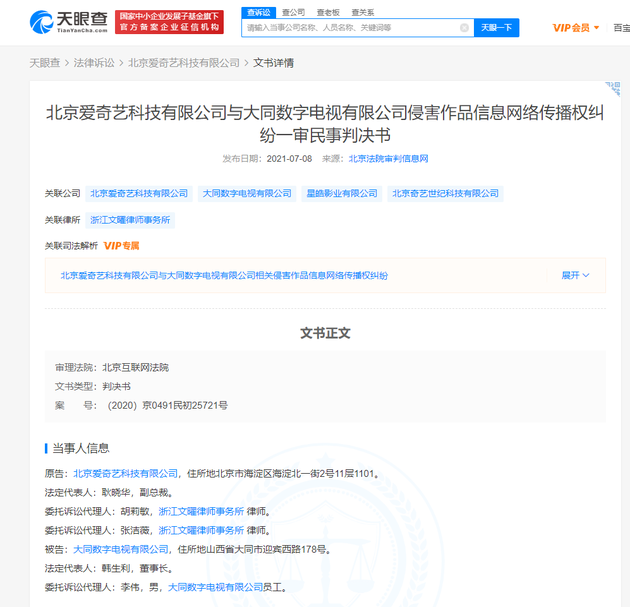Click the corner QR code icon
Screen dimensions: 630x607
pyautogui.click(x=613, y=89)
